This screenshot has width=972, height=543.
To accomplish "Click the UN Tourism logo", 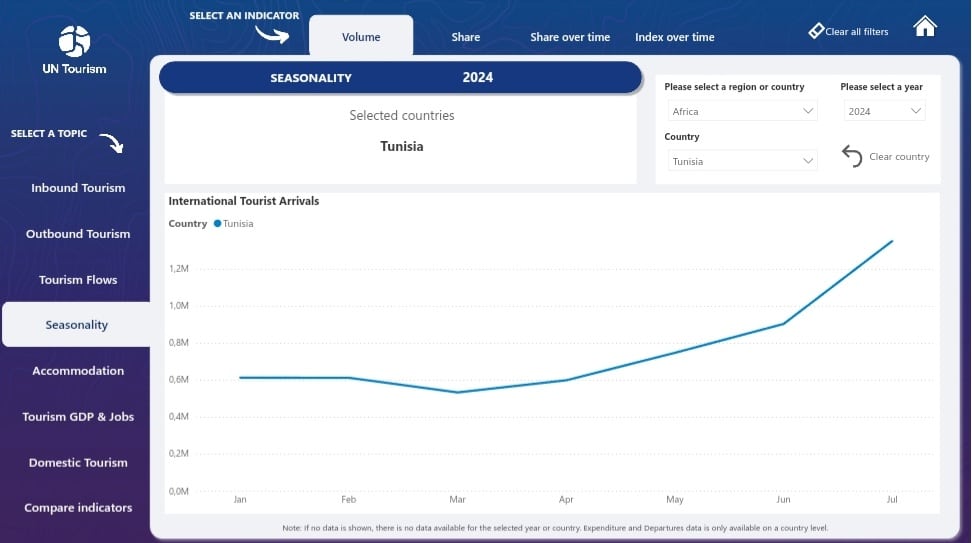I will tap(75, 42).
